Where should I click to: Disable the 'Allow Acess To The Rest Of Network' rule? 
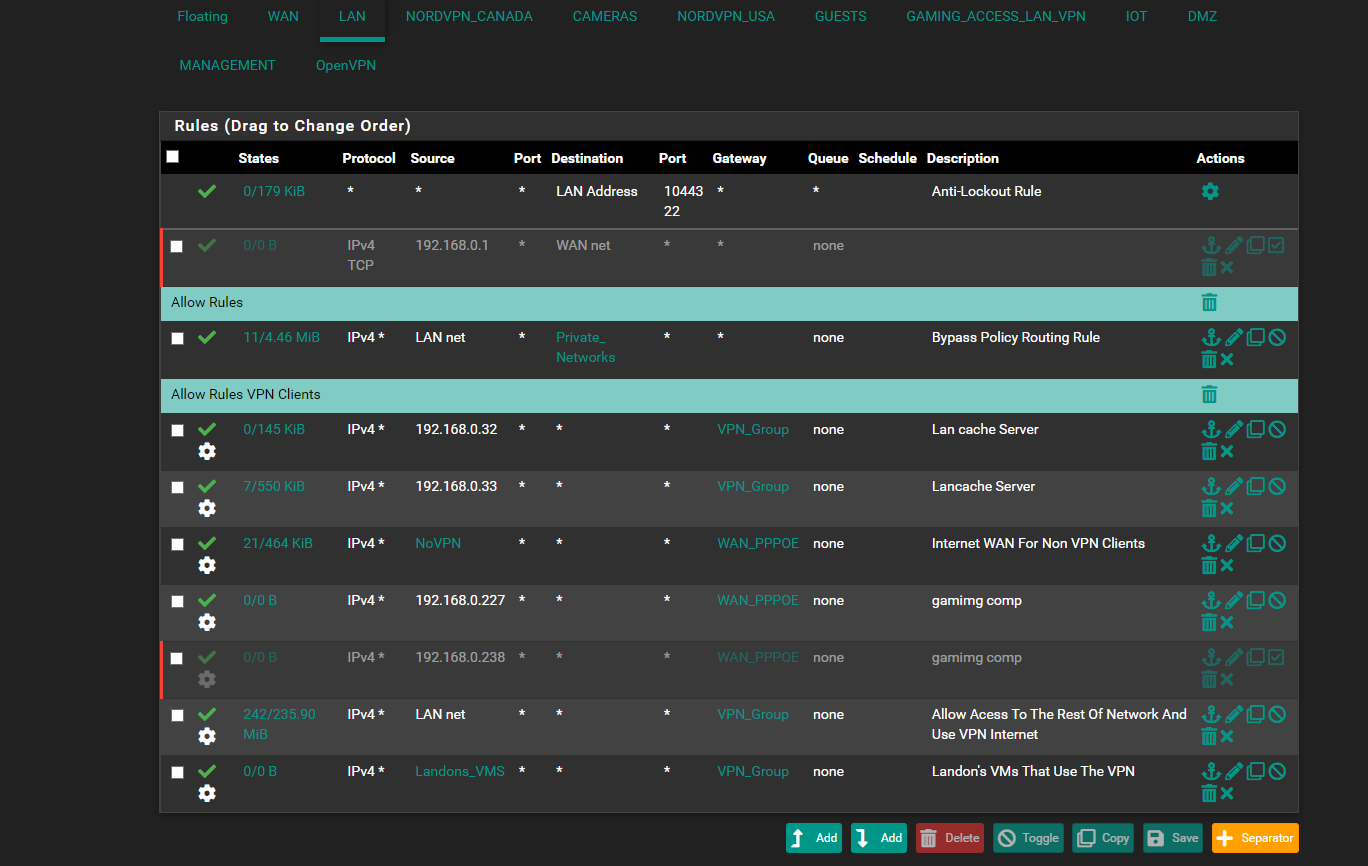1277,714
